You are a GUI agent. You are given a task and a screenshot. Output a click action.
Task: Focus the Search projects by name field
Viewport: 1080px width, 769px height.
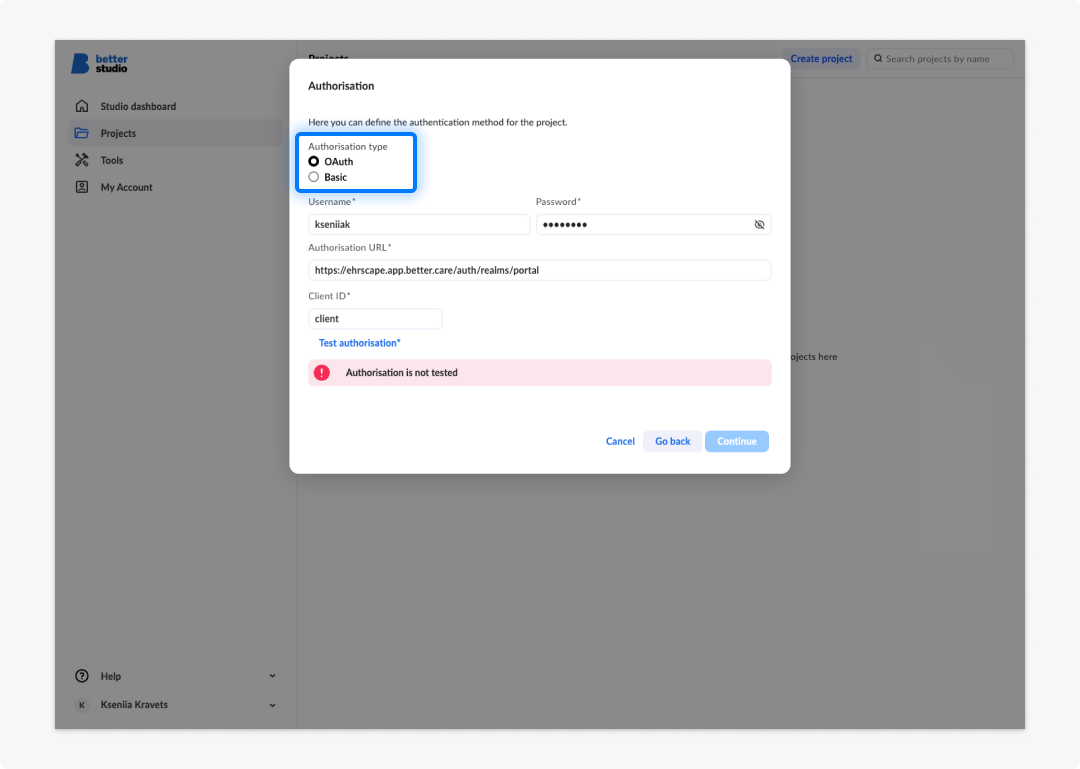click(x=939, y=59)
